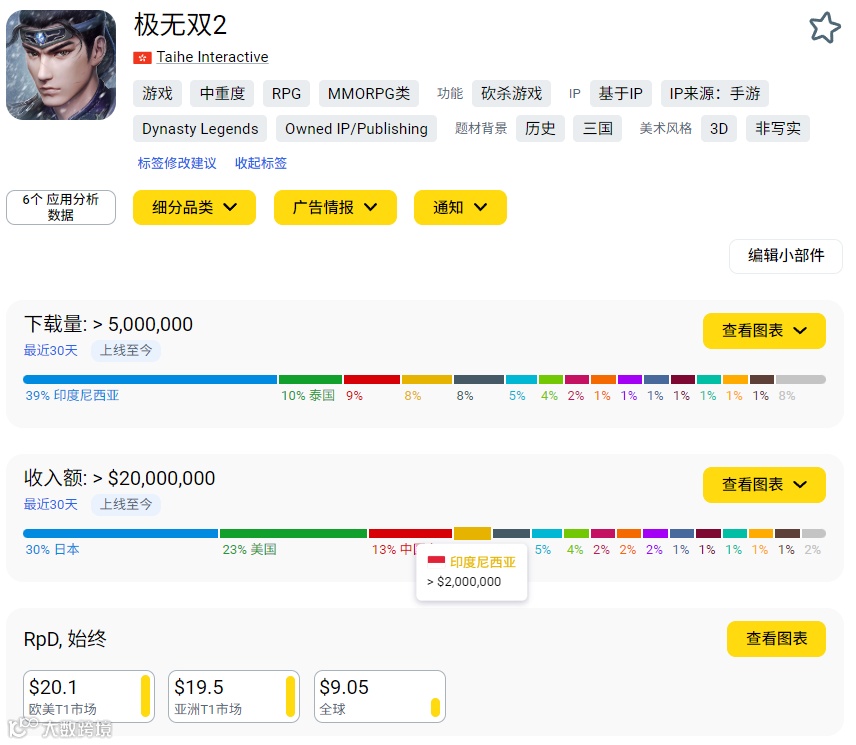856x745 pixels.
Task: Open 查看图表 dropdown in downloads section
Action: 764,330
